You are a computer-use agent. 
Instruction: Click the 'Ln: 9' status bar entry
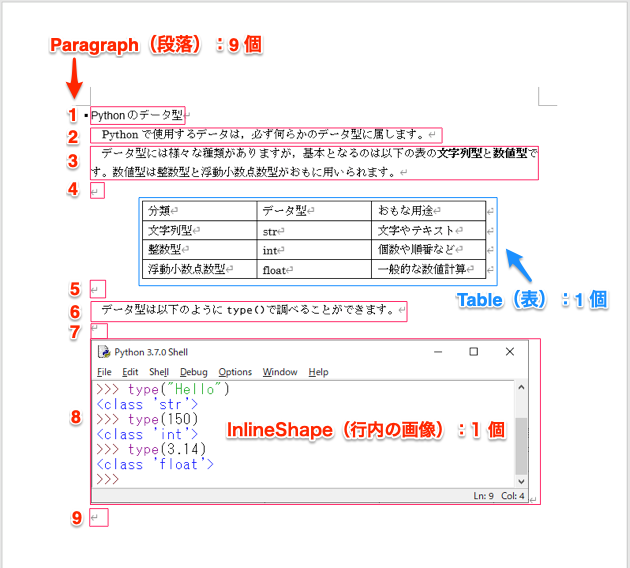click(483, 496)
